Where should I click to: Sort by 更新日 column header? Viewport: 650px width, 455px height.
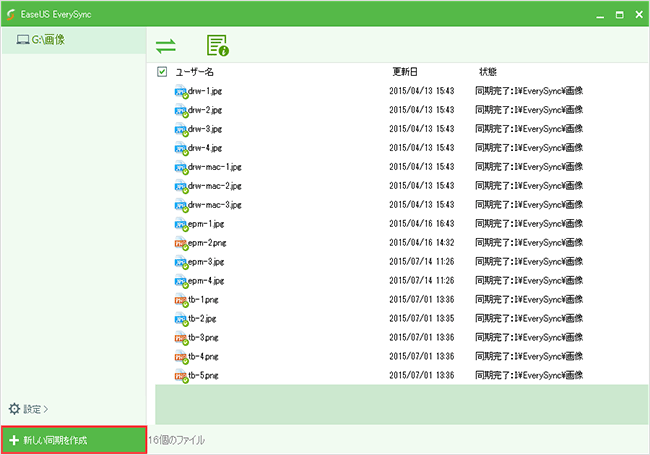[x=405, y=72]
